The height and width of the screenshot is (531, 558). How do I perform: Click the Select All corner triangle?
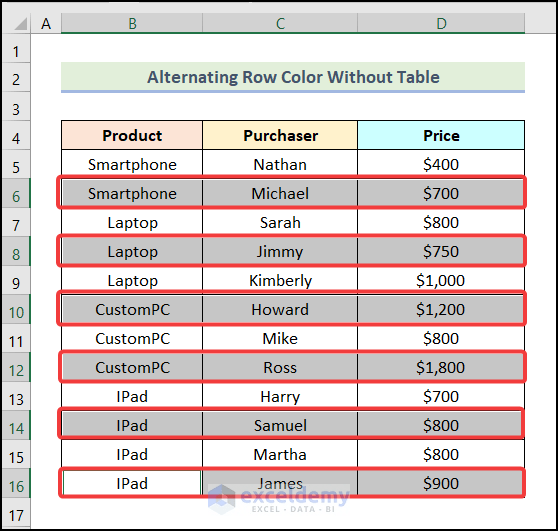point(21,24)
